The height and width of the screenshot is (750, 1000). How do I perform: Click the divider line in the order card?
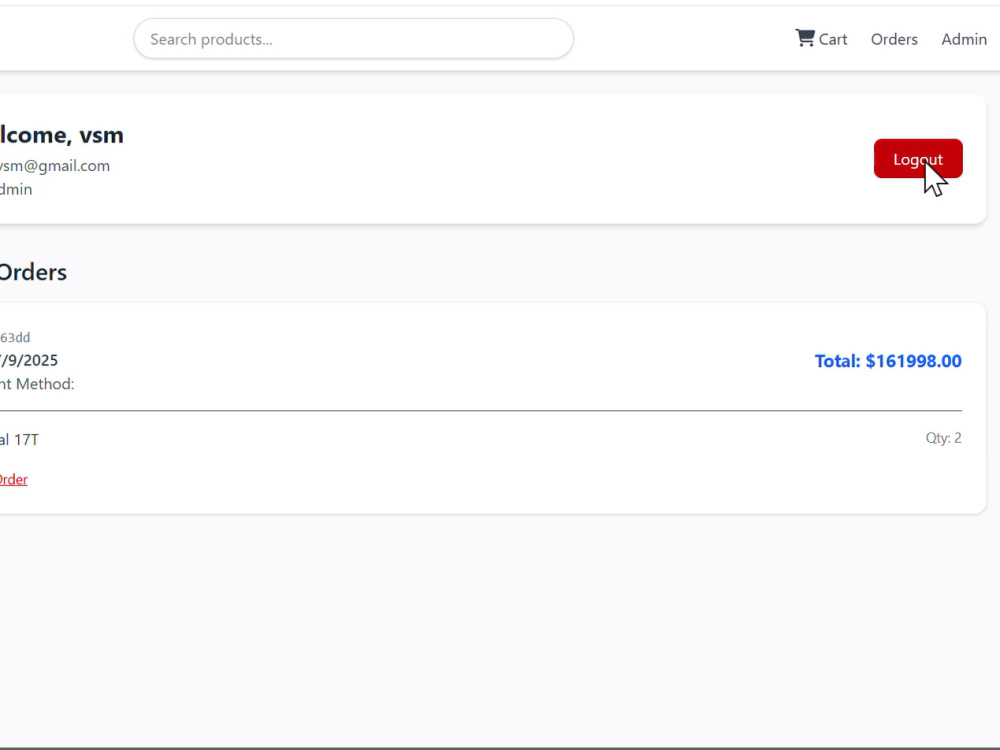[x=481, y=411]
